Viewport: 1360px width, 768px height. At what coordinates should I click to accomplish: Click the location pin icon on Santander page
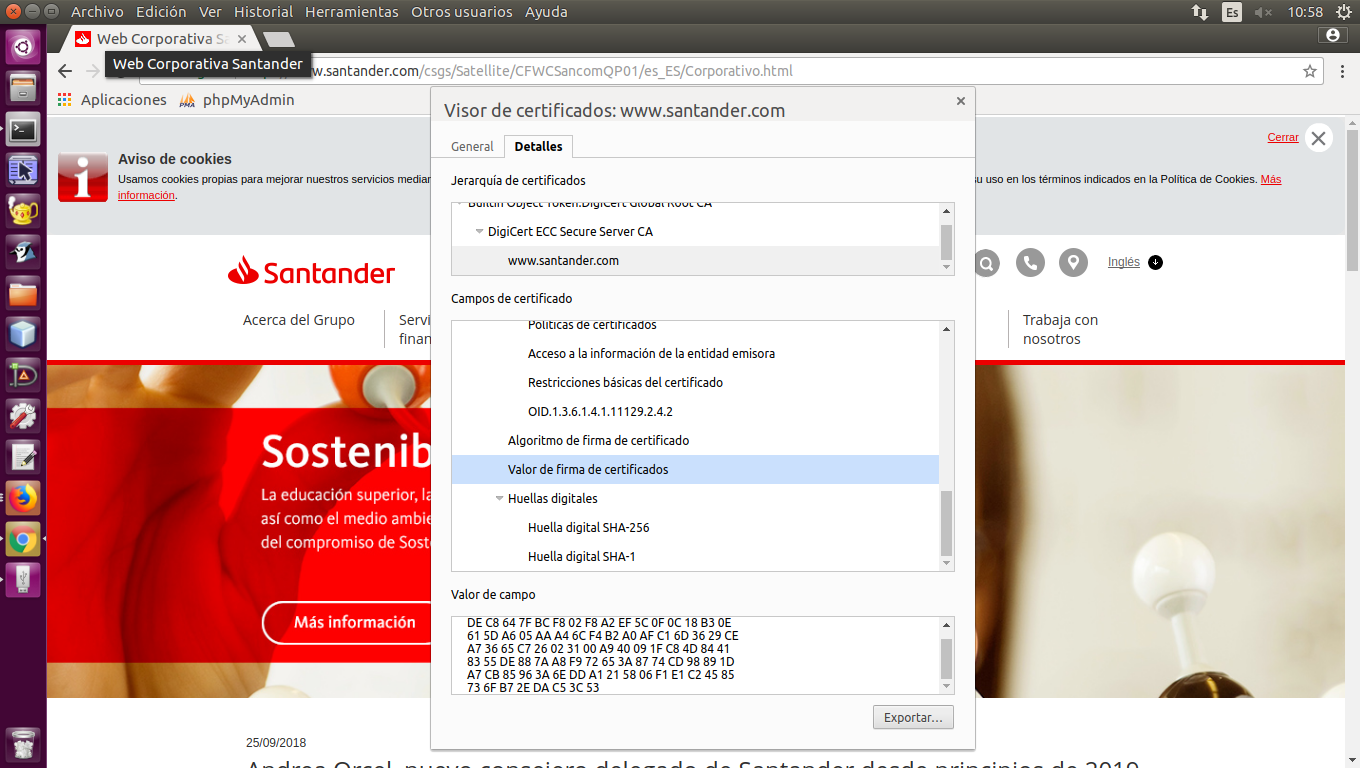1073,263
